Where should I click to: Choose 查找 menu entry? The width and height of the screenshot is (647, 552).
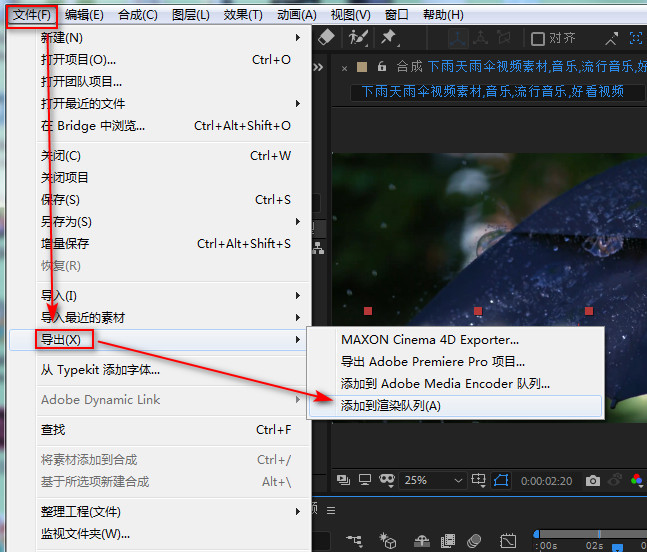point(173,430)
